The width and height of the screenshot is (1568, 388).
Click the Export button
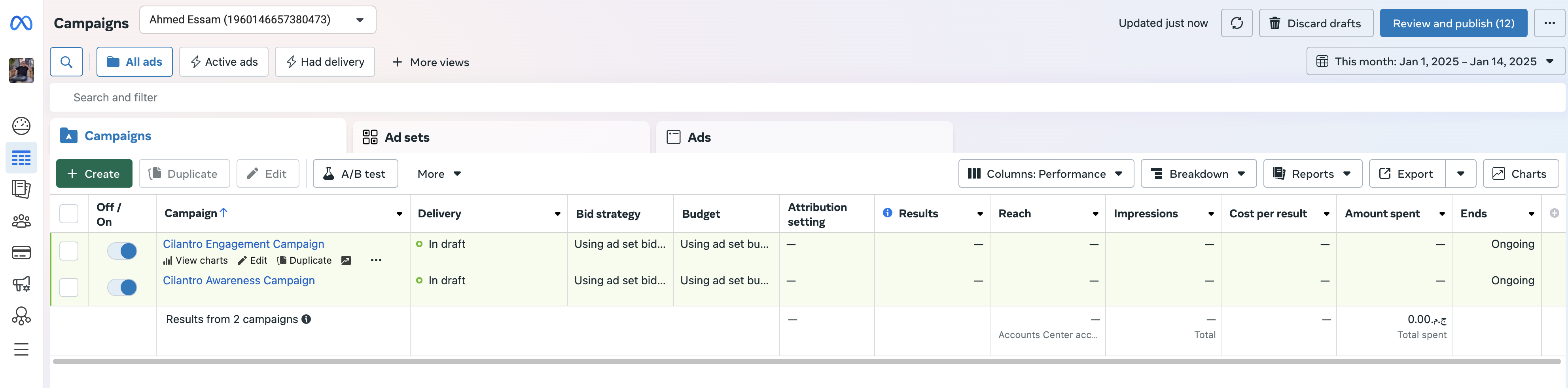[x=1407, y=173]
